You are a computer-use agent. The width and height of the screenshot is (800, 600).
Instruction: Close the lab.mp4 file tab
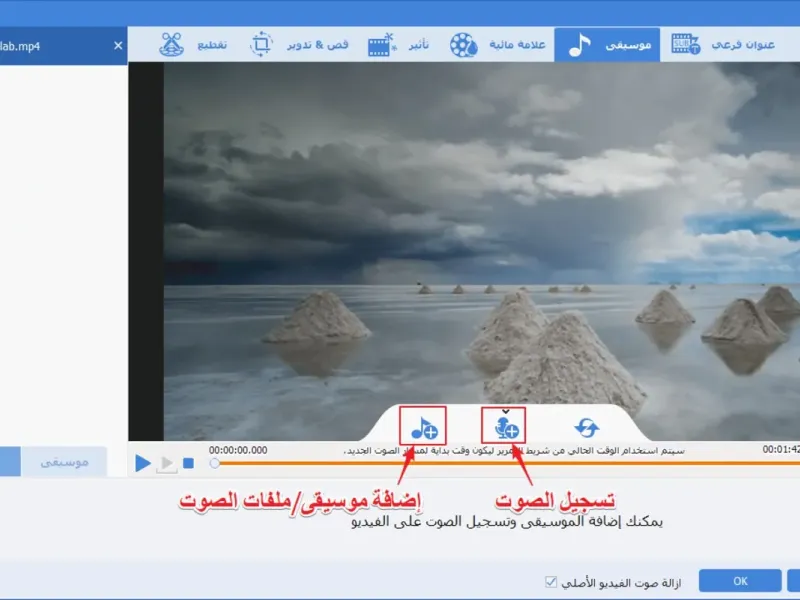pos(118,46)
